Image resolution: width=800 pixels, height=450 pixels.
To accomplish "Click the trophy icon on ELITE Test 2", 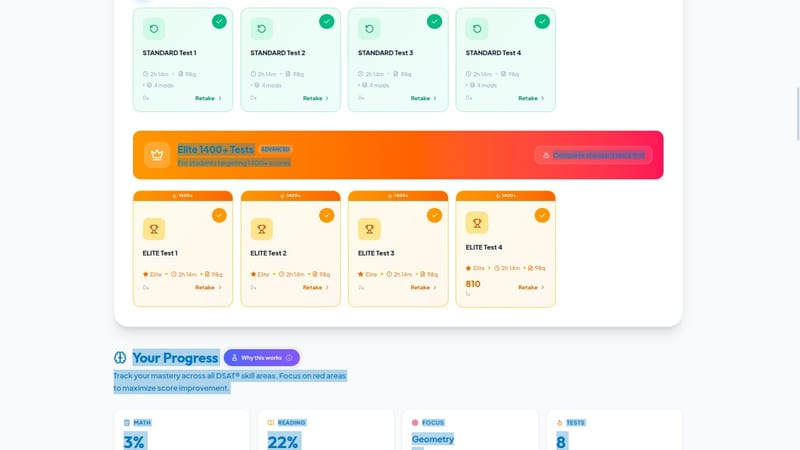I will coord(262,229).
